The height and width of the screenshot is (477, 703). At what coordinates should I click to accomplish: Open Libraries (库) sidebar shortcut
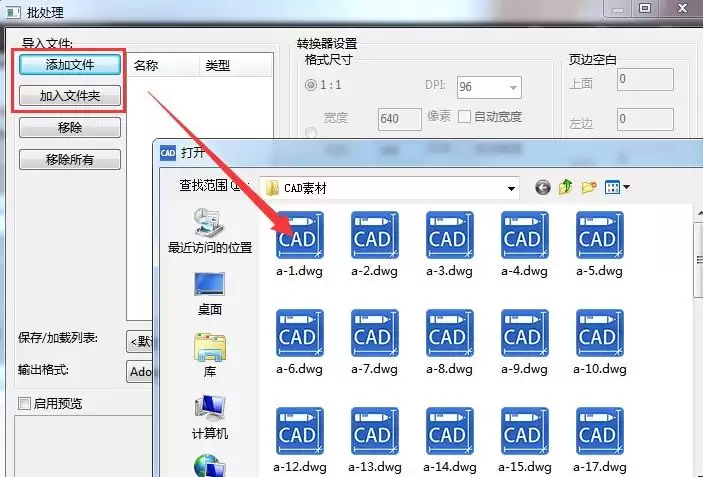(x=210, y=356)
